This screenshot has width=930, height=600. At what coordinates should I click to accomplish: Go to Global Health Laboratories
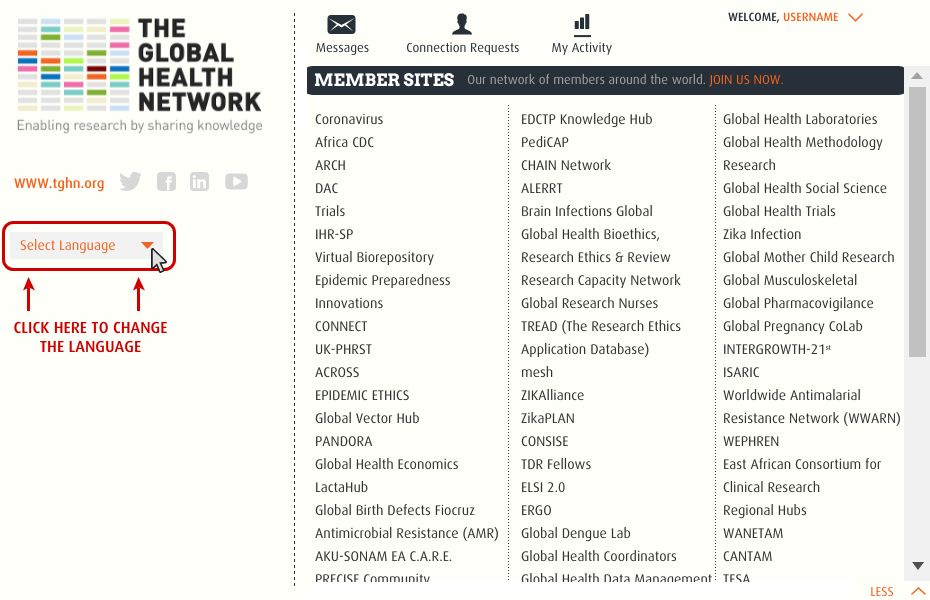pyautogui.click(x=800, y=119)
